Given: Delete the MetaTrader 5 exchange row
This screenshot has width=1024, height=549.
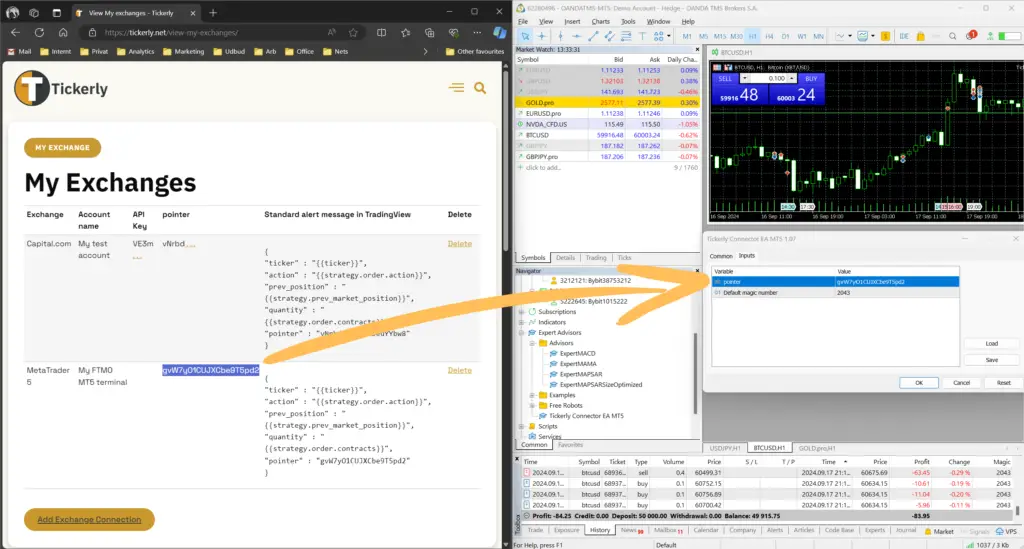Looking at the screenshot, I should [x=460, y=370].
